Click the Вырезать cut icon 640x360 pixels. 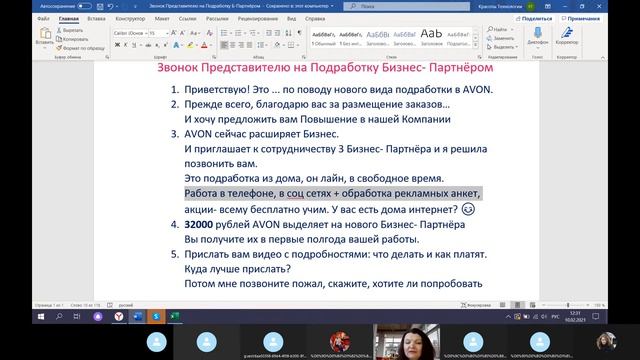coord(59,30)
